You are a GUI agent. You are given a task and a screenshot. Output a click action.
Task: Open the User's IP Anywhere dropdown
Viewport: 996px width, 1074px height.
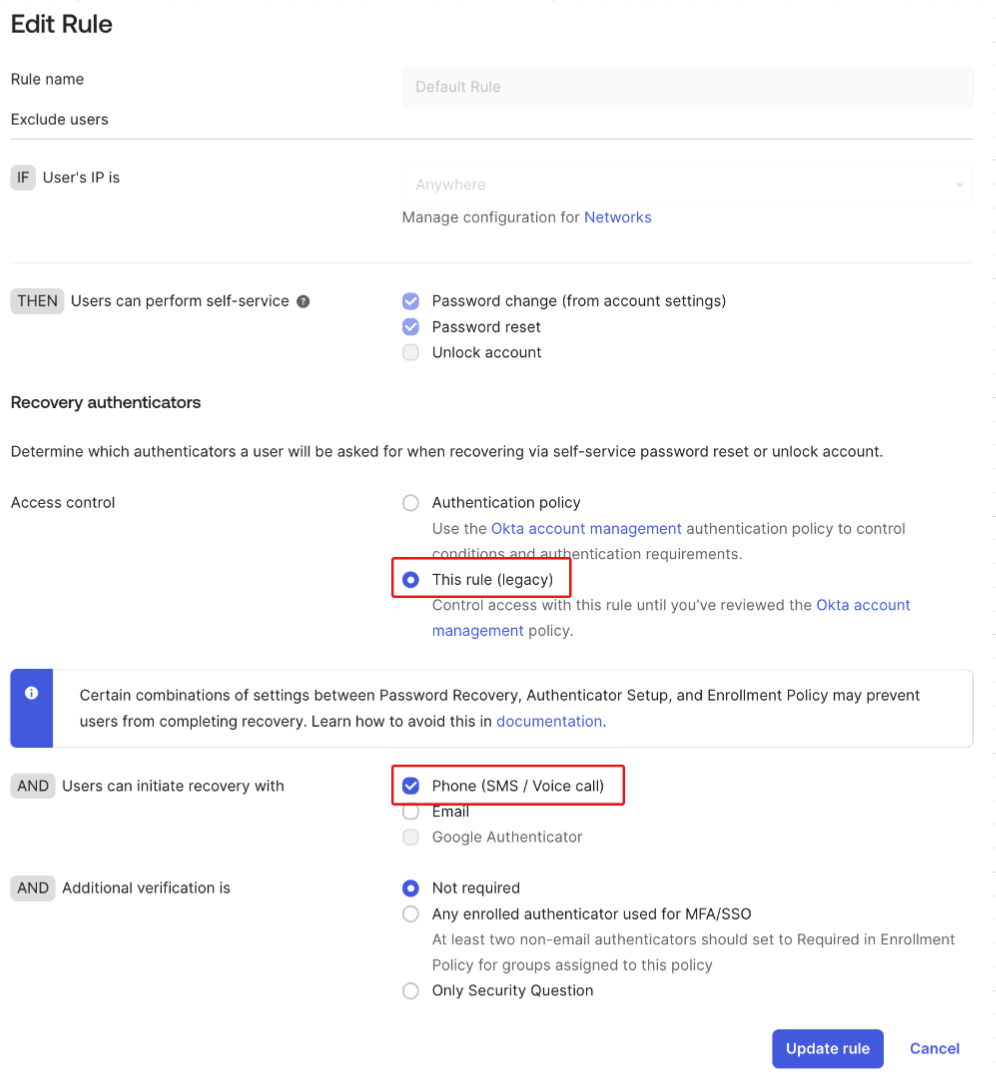[687, 185]
